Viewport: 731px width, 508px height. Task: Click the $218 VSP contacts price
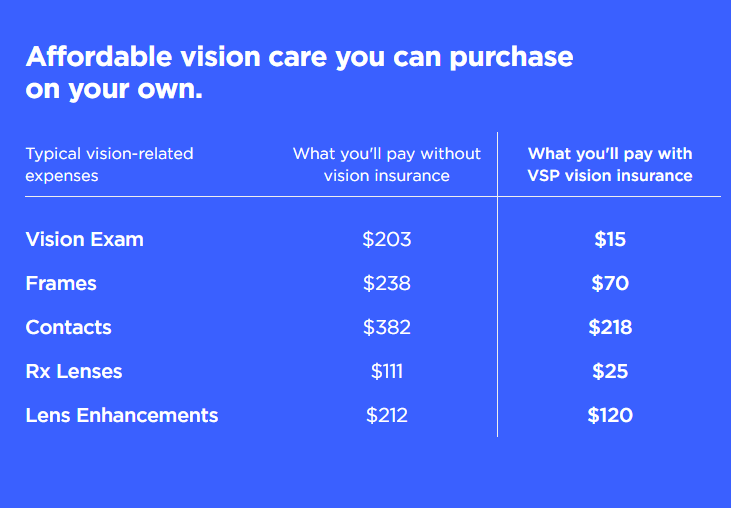click(x=610, y=327)
